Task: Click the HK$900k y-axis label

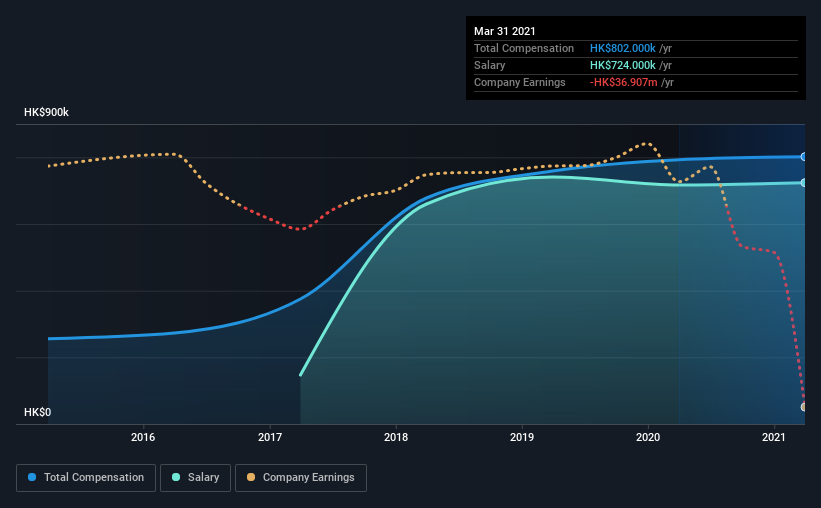Action: pyautogui.click(x=46, y=113)
